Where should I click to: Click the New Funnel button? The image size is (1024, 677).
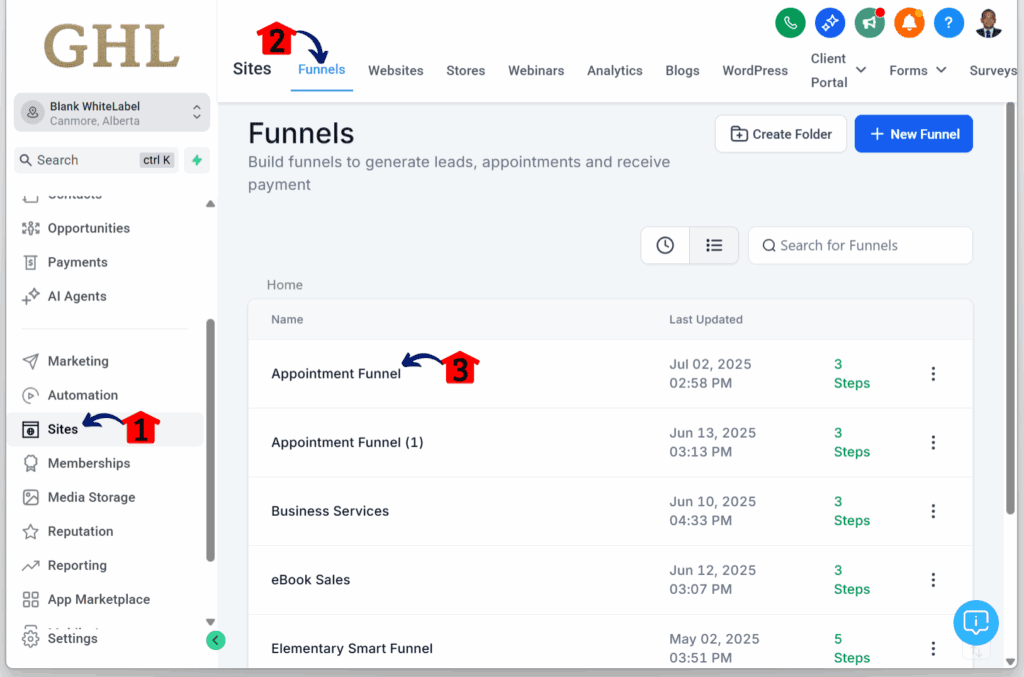(914, 134)
